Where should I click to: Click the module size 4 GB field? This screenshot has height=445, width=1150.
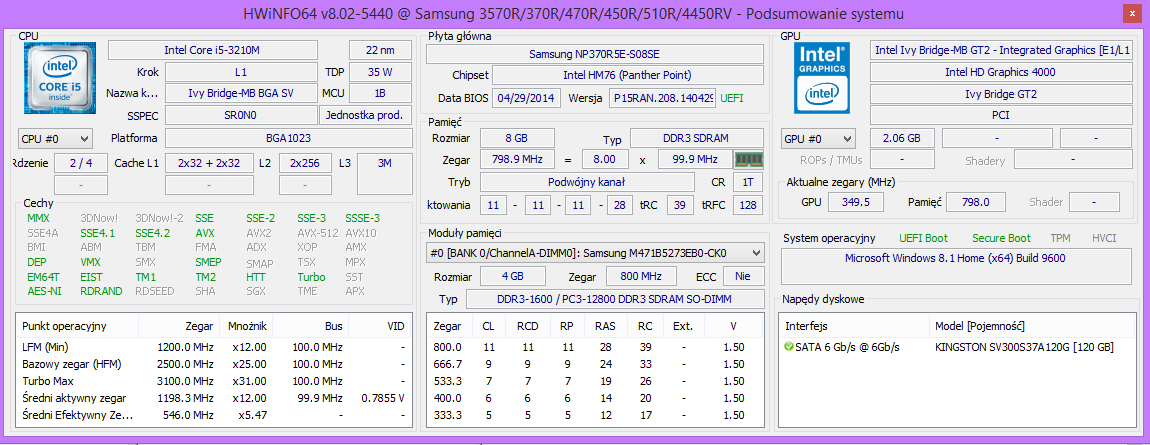tap(513, 276)
